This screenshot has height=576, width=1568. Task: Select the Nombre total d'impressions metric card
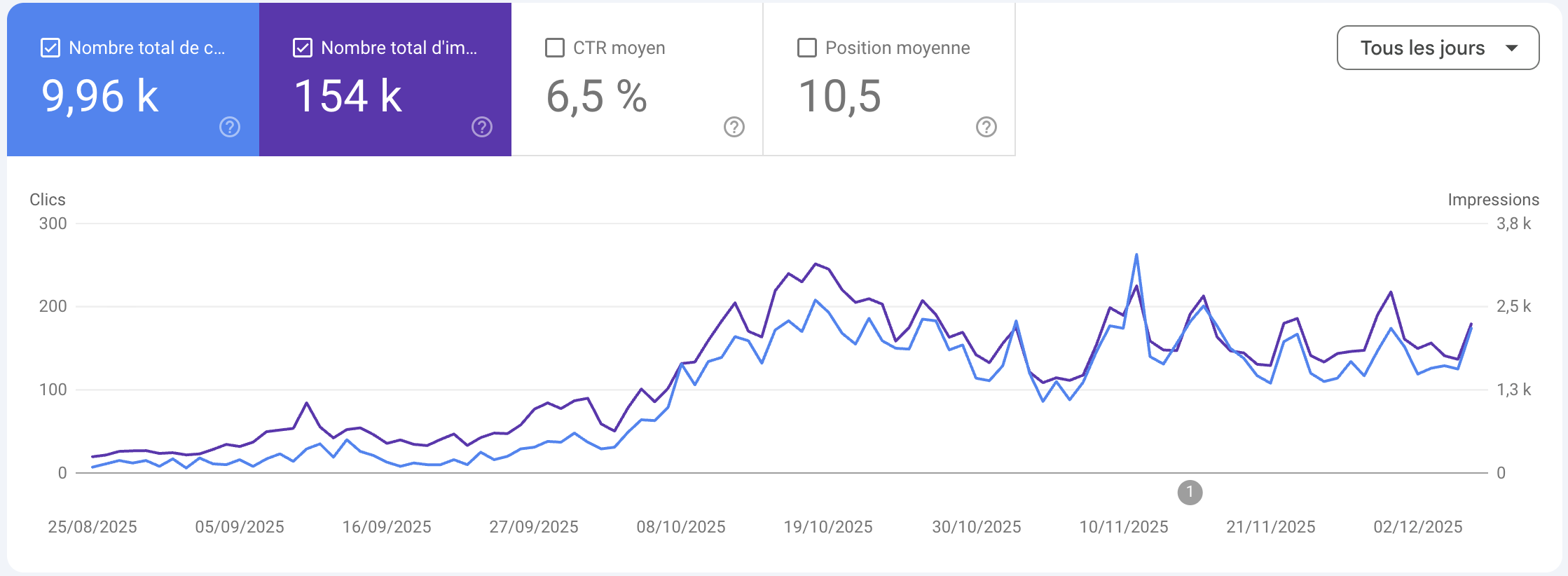(x=384, y=77)
